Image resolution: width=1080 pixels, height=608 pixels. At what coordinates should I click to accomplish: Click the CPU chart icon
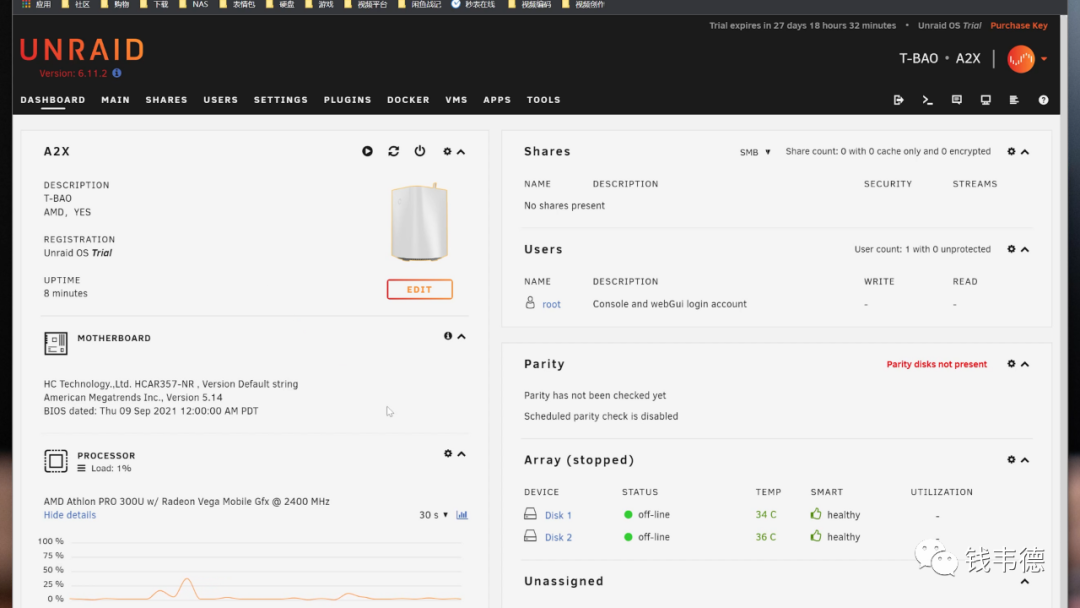pyautogui.click(x=462, y=515)
